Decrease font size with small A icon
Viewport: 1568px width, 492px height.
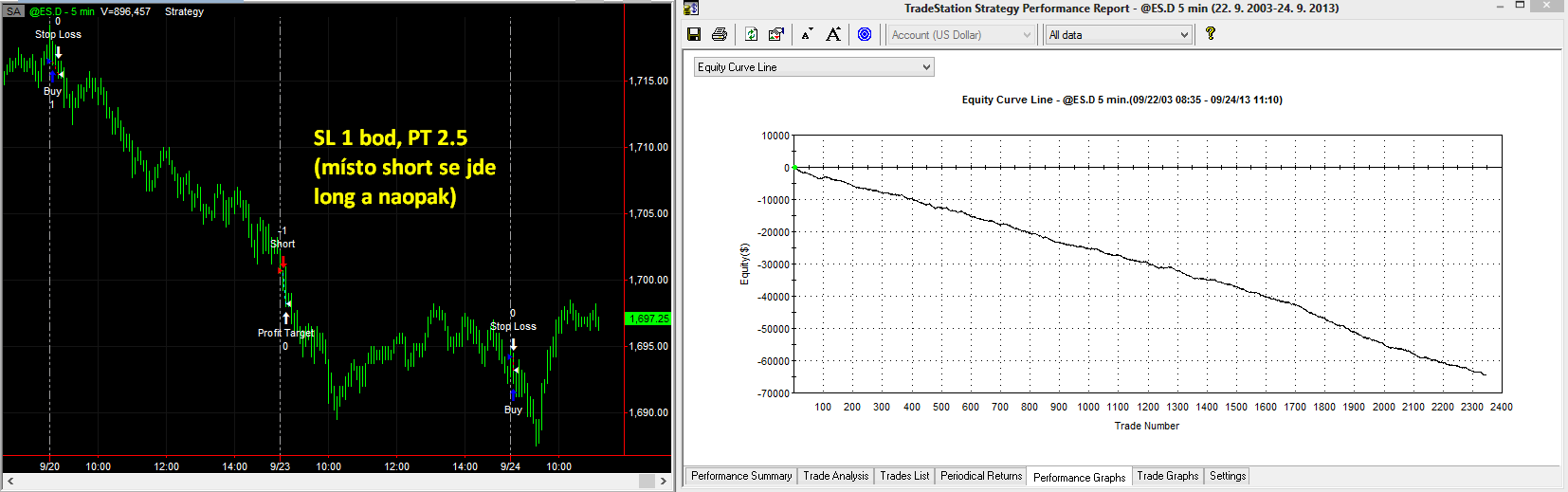pyautogui.click(x=807, y=34)
